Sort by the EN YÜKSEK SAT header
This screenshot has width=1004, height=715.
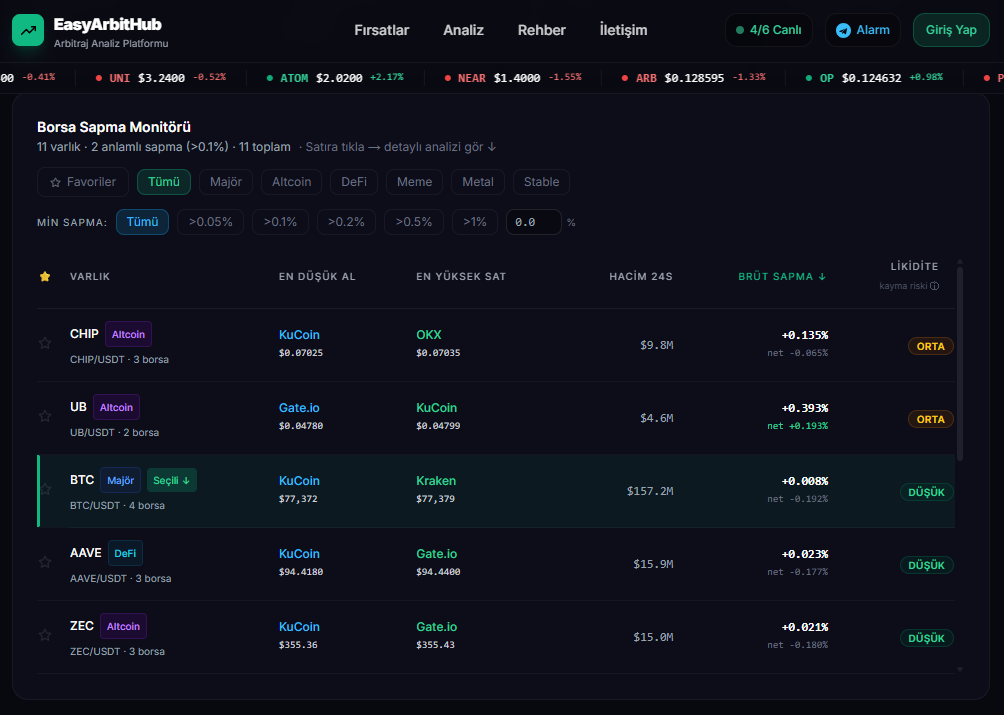point(461,277)
